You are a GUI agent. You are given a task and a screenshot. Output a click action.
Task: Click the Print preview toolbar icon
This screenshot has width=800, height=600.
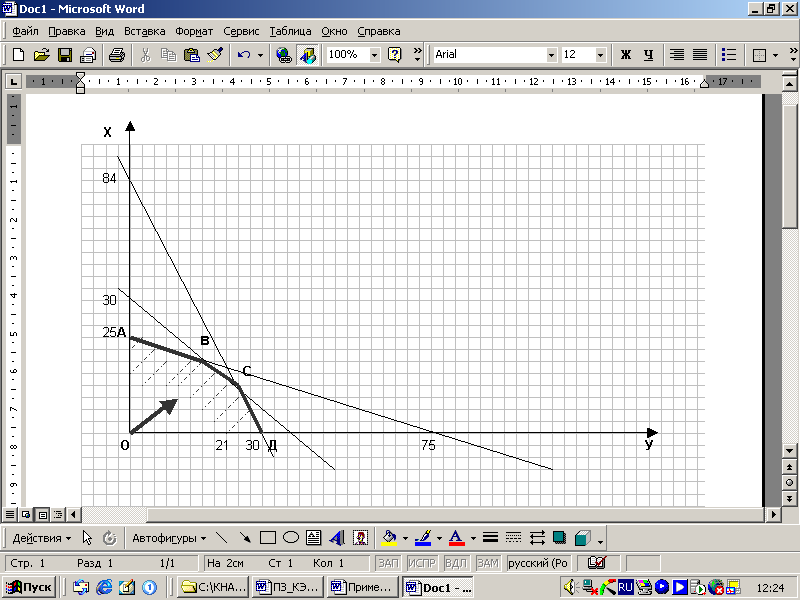88,55
